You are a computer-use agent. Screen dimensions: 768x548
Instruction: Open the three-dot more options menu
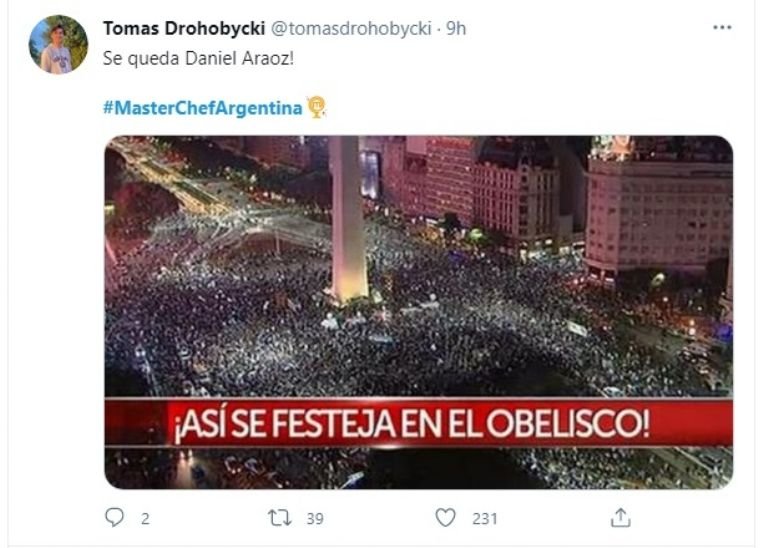722,27
